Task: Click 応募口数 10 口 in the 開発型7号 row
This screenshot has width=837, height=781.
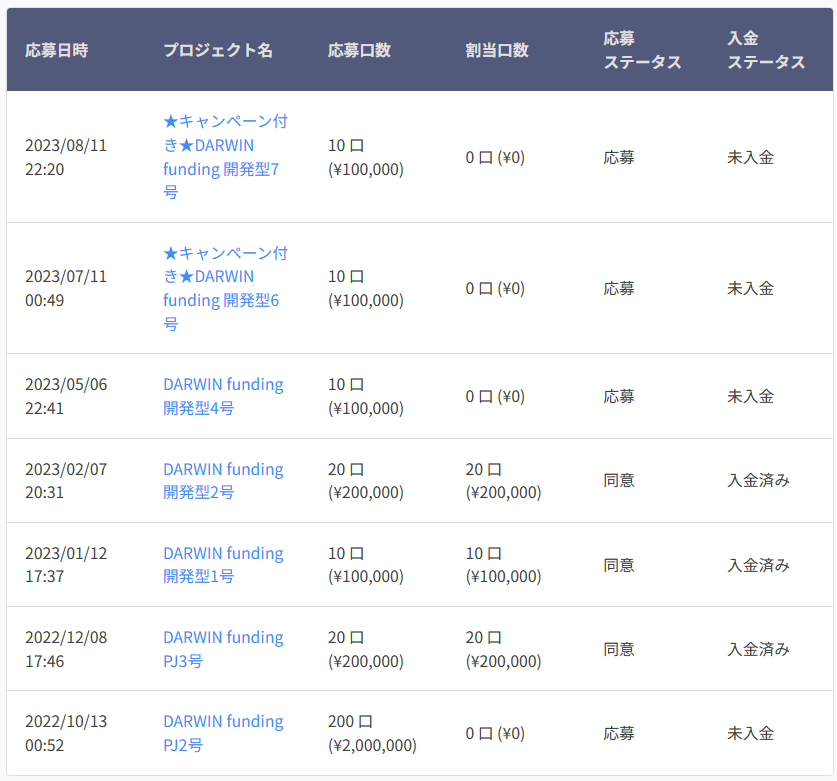Action: (366, 157)
